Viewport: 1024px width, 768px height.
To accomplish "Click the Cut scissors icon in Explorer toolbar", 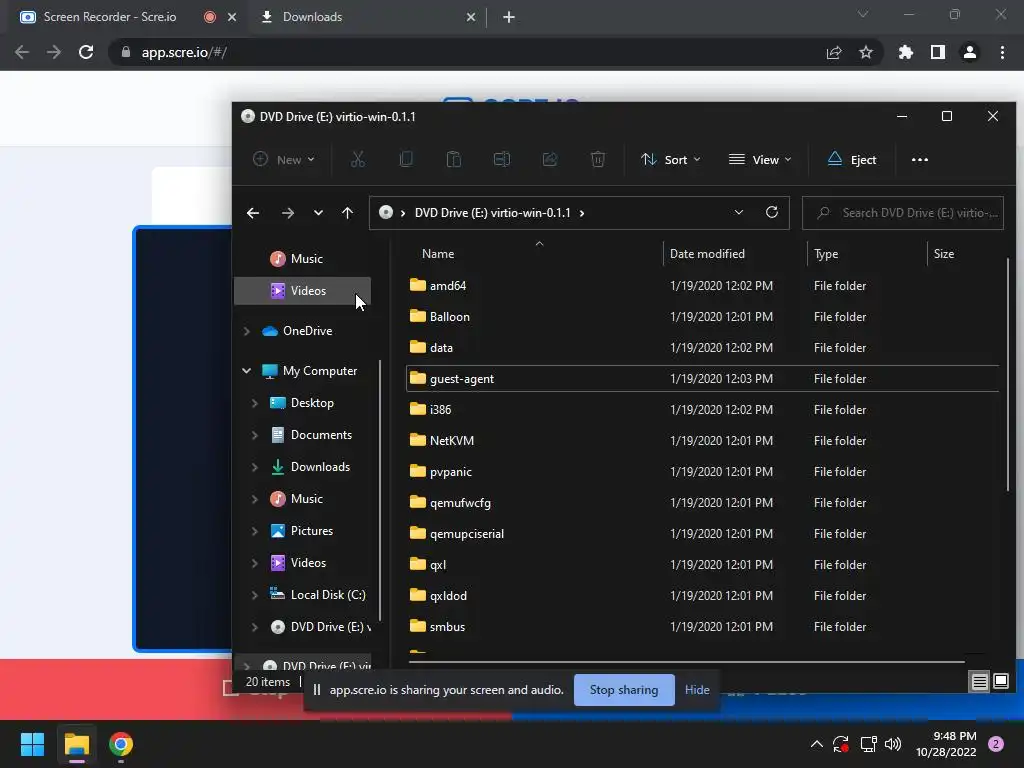I will pyautogui.click(x=357, y=159).
